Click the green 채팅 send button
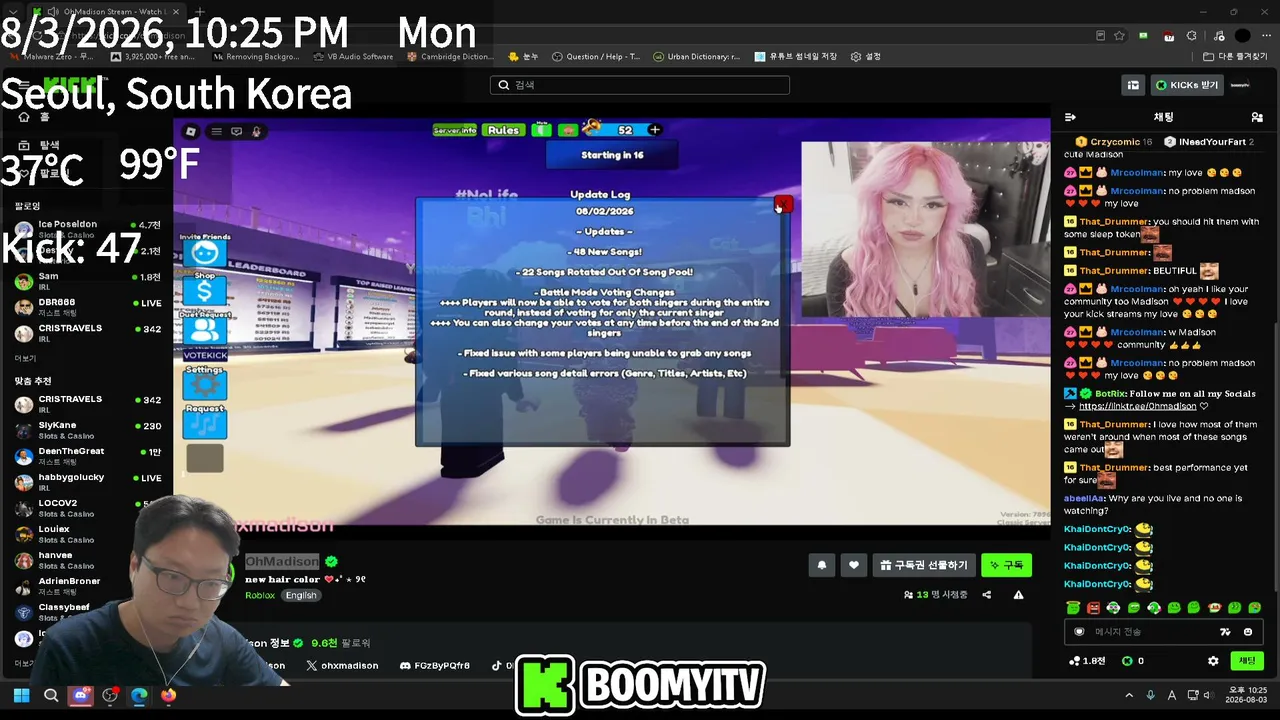The image size is (1280, 720). (1247, 661)
